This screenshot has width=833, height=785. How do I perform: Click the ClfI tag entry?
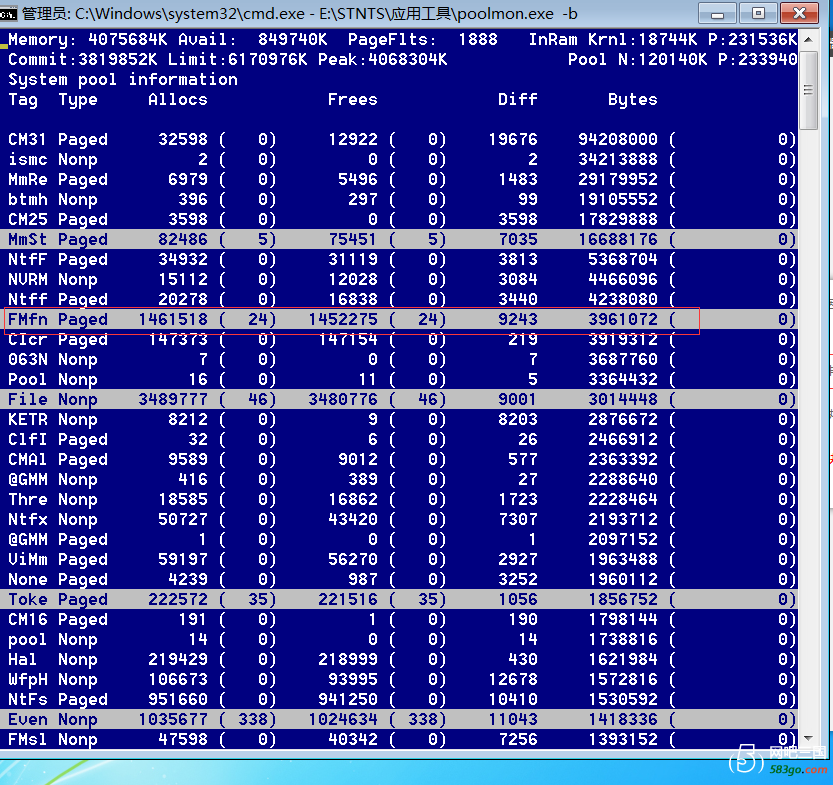[28, 440]
